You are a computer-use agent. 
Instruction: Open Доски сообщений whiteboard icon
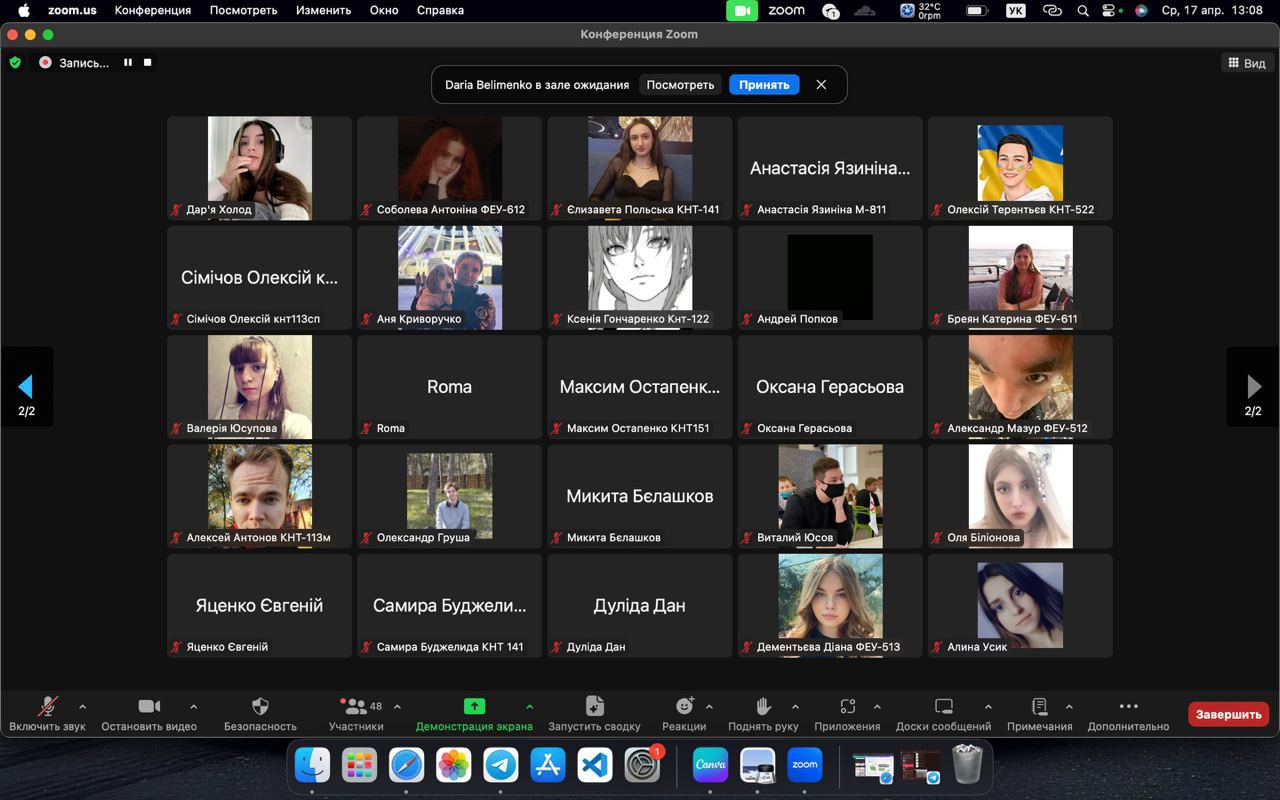click(x=943, y=706)
